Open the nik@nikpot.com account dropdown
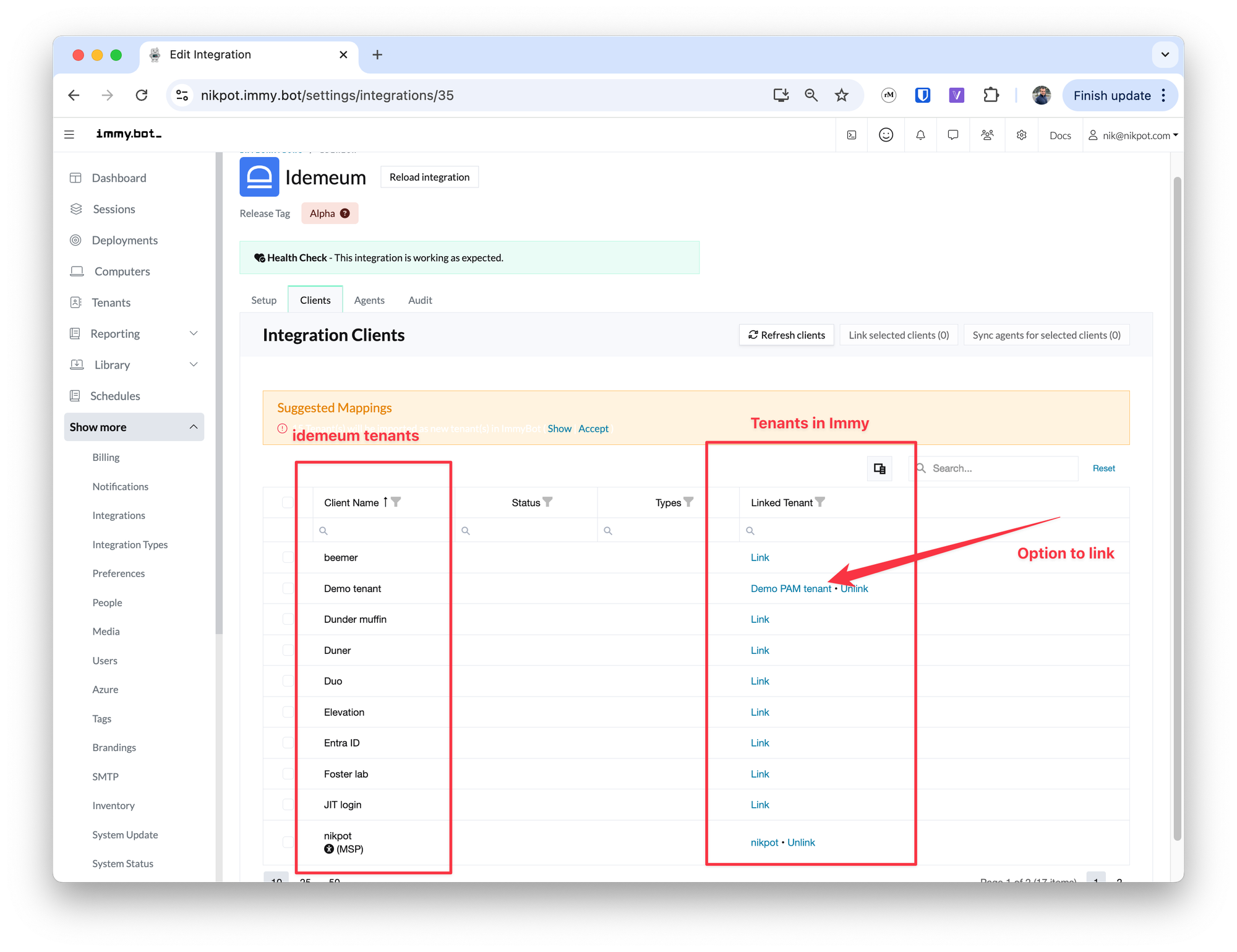 (x=1133, y=135)
